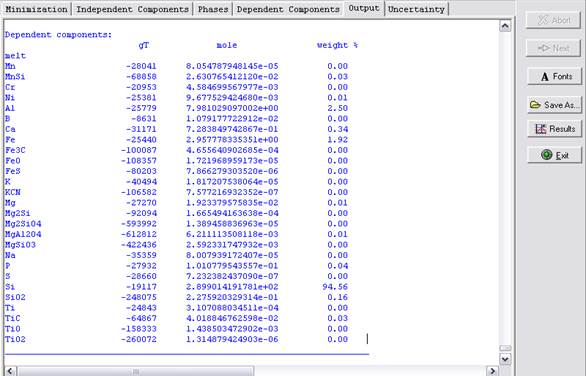Screen dimensions: 586x376
Task: Click the SiO2 weight value 0.16
Action: [337, 297]
